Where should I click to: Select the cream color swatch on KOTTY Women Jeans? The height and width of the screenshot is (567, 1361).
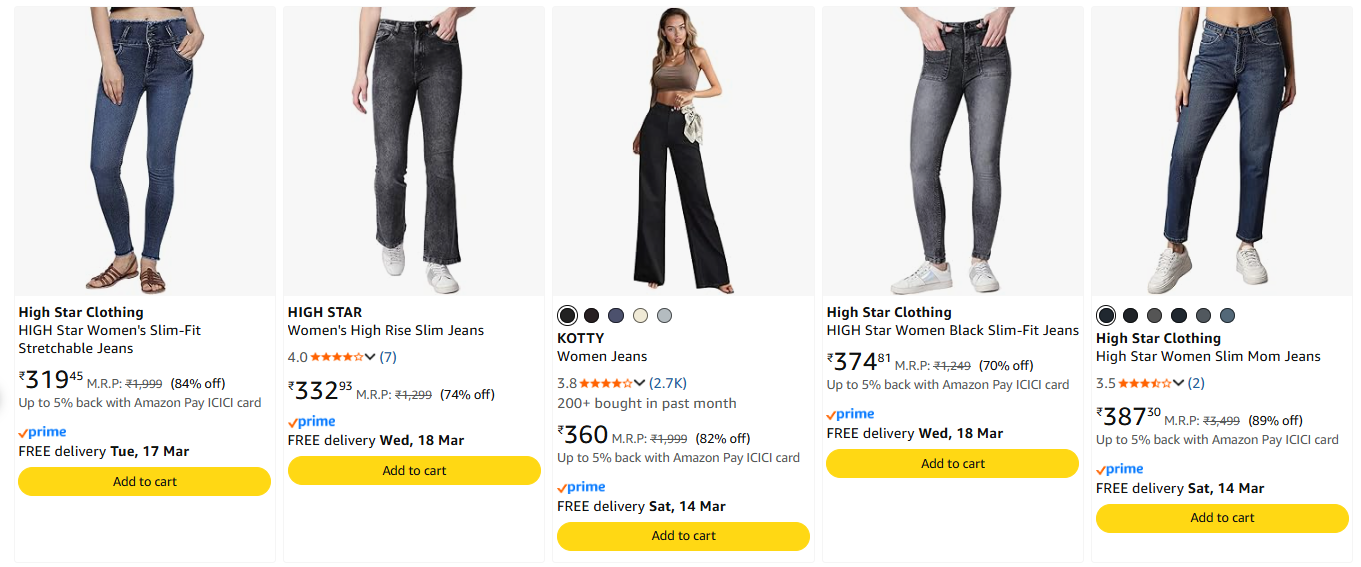coord(640,316)
